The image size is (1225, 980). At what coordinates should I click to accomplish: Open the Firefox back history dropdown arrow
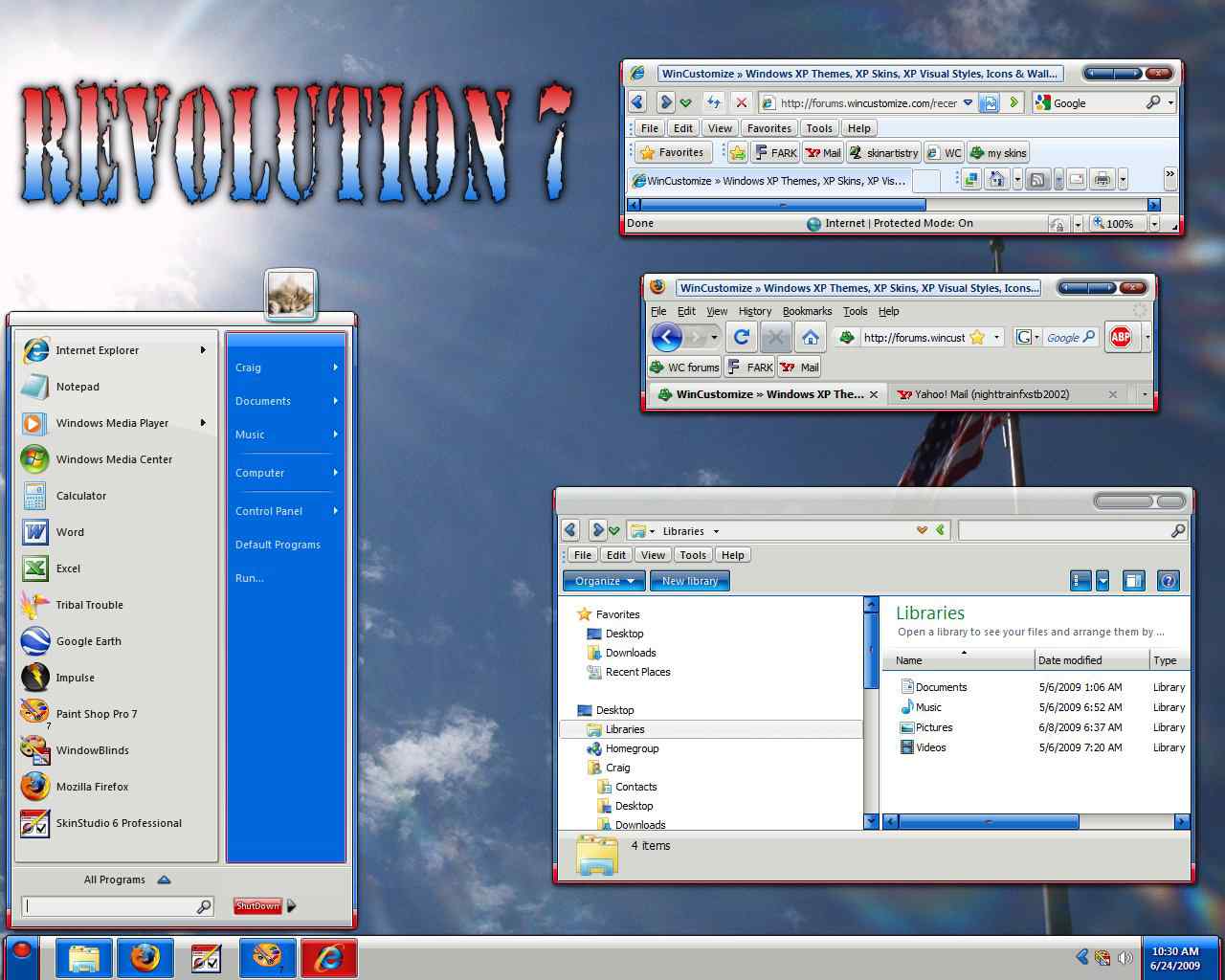(x=714, y=337)
